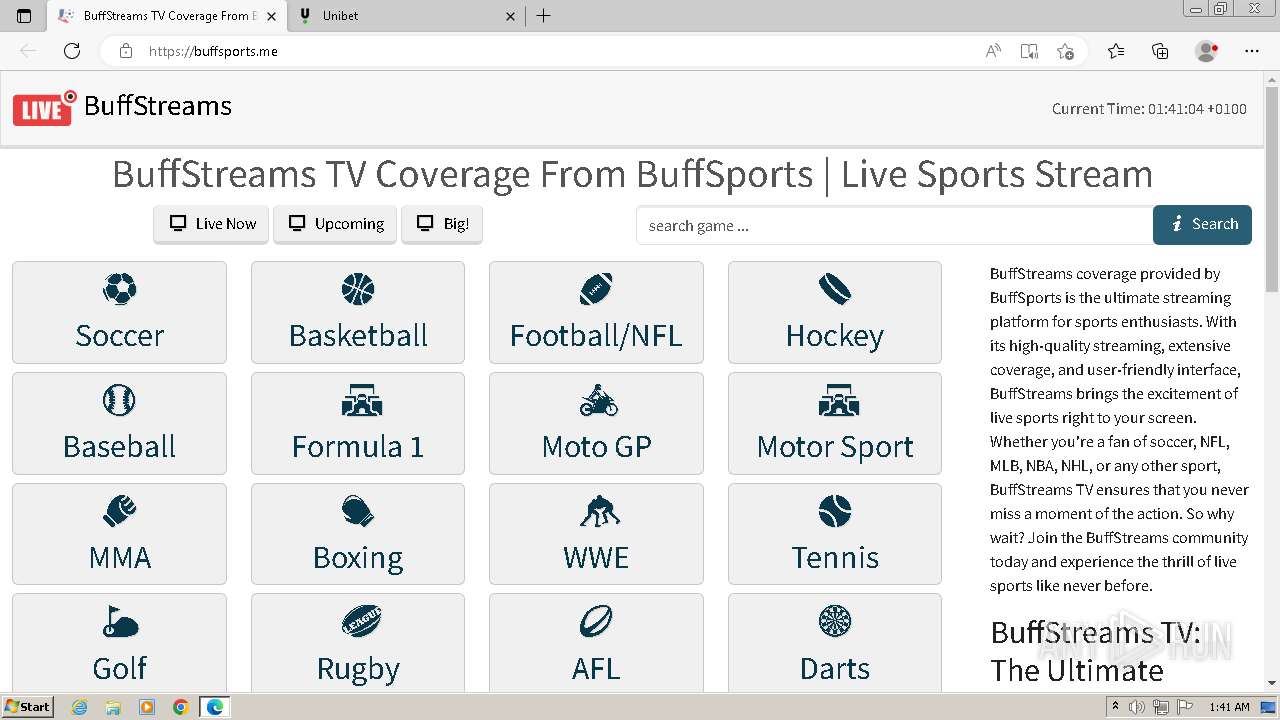Click the Boxing glove icon
The image size is (1280, 720).
tap(357, 511)
